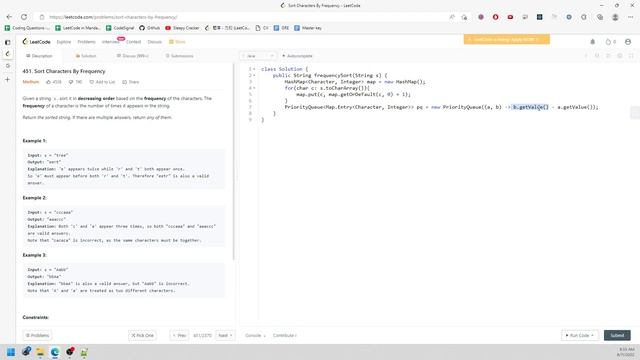Open the Master key bookmark
The width and height of the screenshot is (640, 360).
point(308,28)
